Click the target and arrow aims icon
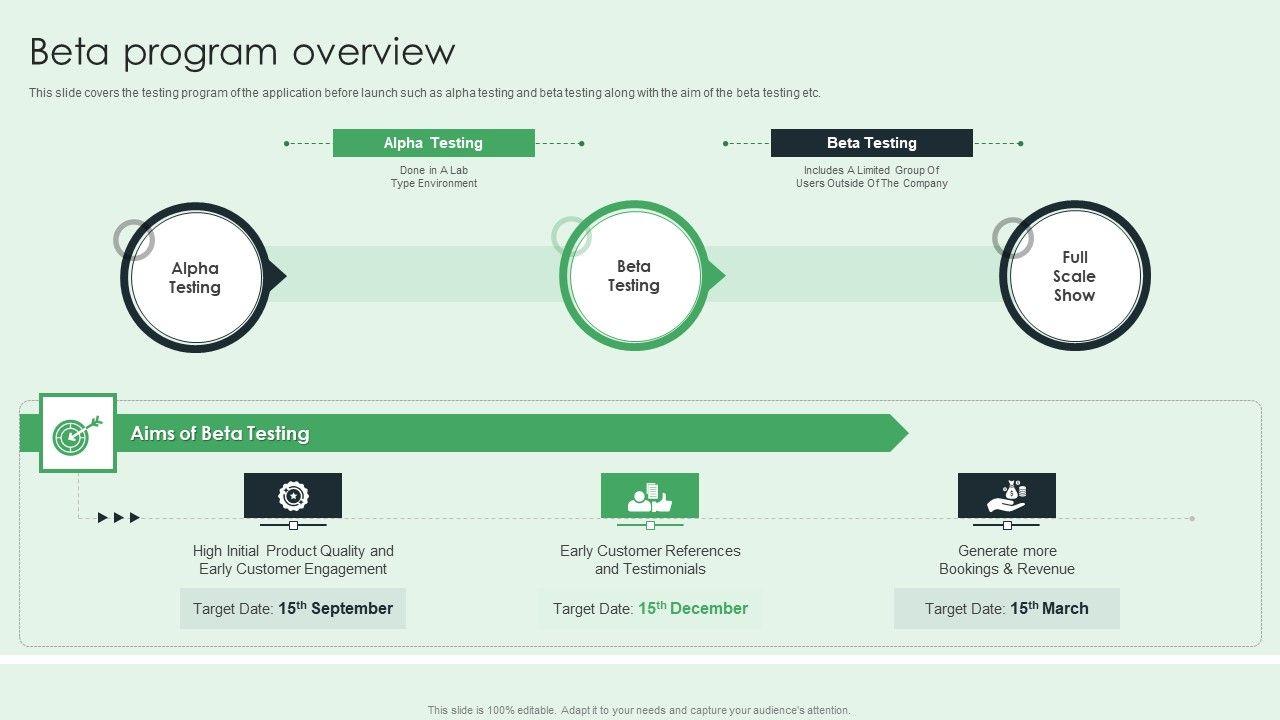 [78, 433]
